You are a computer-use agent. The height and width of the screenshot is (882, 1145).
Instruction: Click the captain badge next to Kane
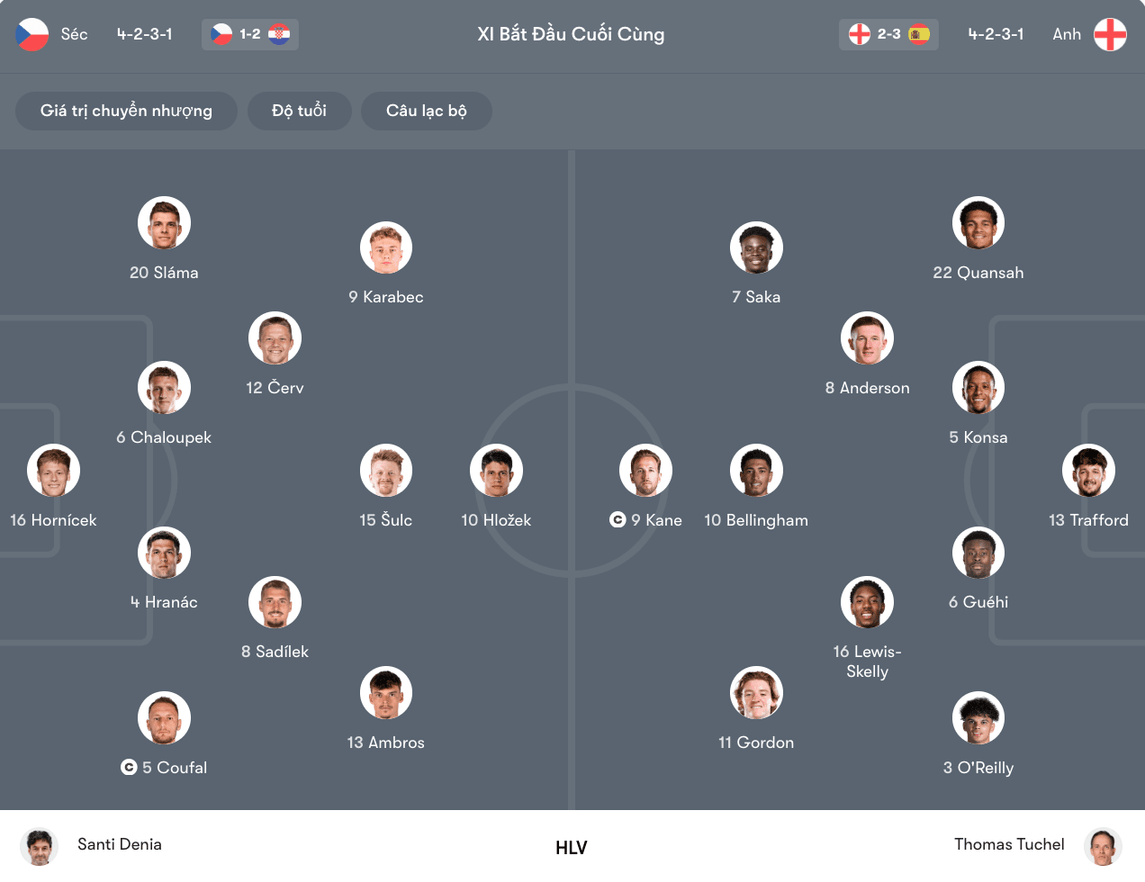point(618,520)
